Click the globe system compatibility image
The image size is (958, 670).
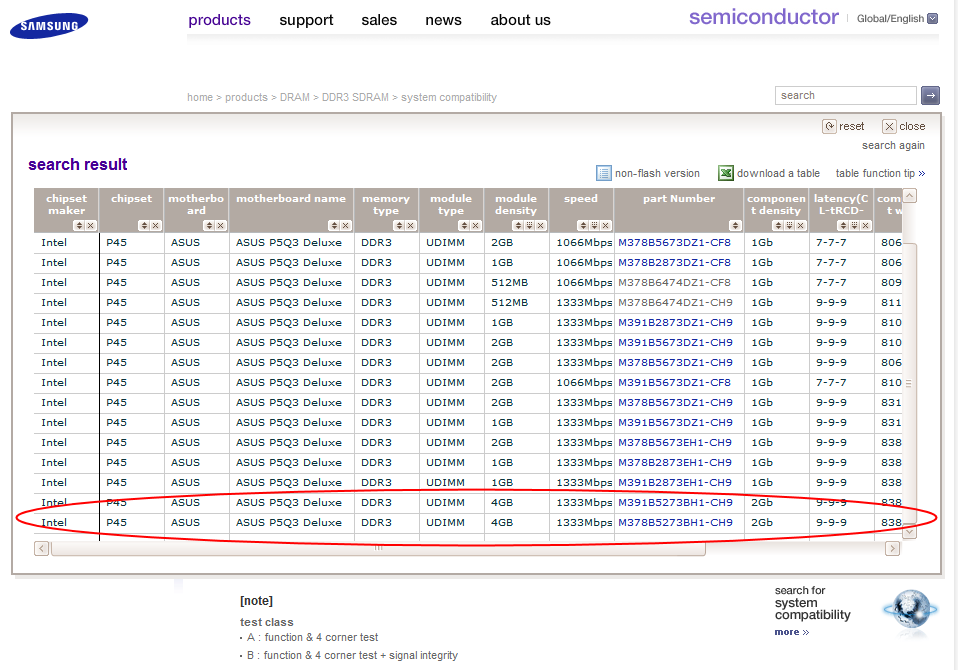pyautogui.click(x=910, y=610)
